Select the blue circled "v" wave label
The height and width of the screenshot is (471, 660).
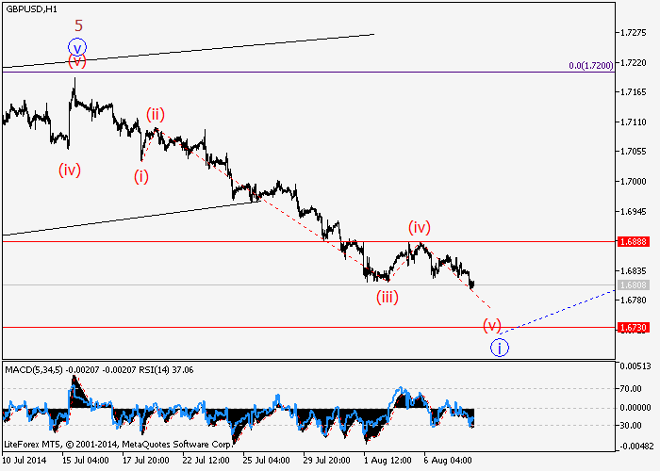point(77,48)
